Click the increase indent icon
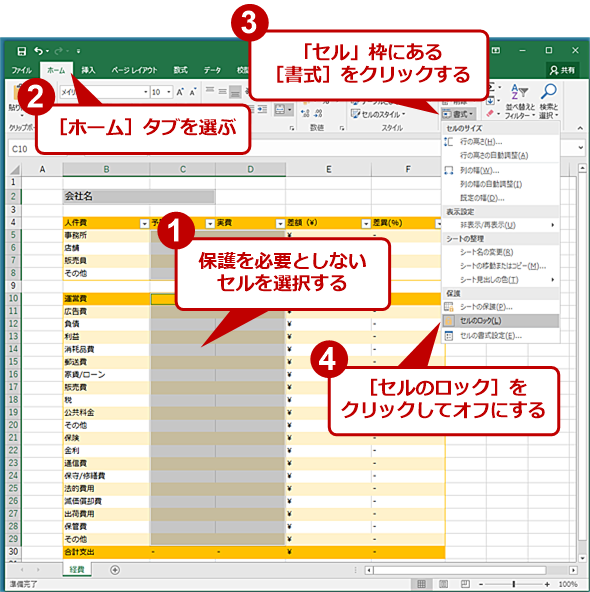Image resolution: width=590 pixels, height=592 pixels. coord(262,109)
